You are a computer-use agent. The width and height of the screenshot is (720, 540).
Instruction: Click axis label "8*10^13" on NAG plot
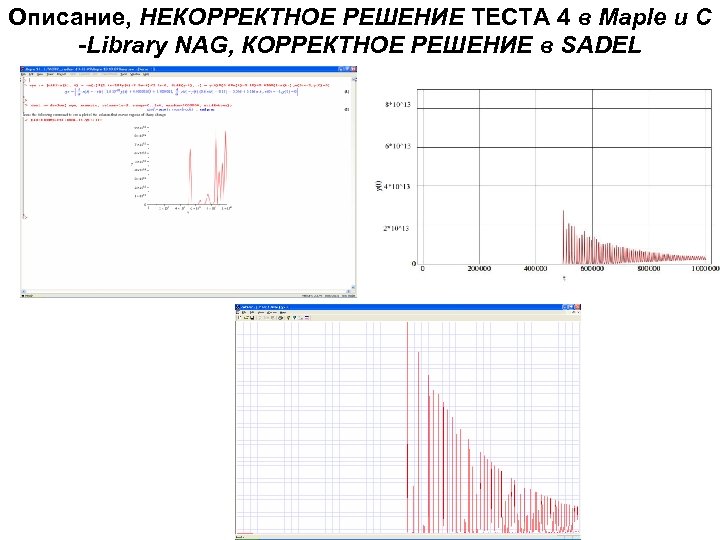[397, 105]
